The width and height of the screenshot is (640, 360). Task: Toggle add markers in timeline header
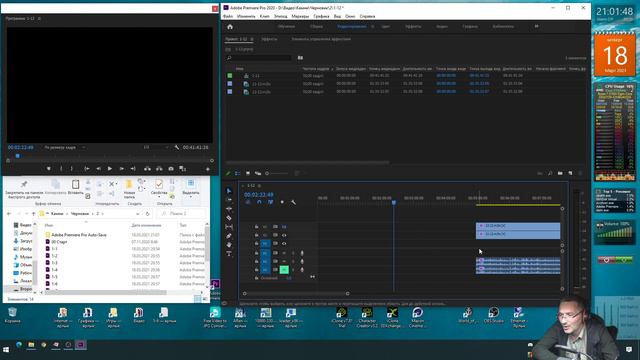coord(282,202)
